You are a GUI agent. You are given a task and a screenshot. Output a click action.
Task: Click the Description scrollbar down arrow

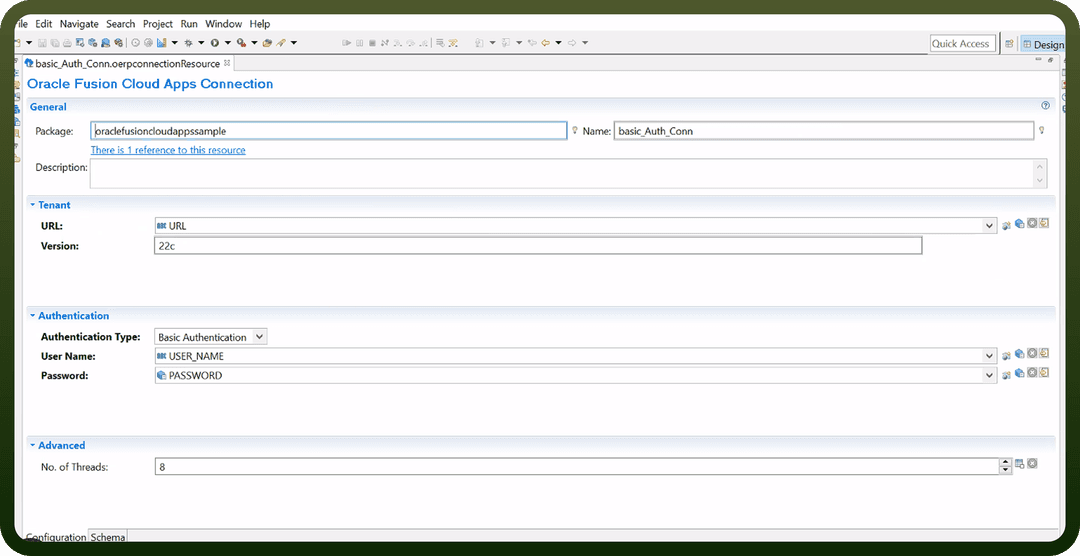point(1040,181)
